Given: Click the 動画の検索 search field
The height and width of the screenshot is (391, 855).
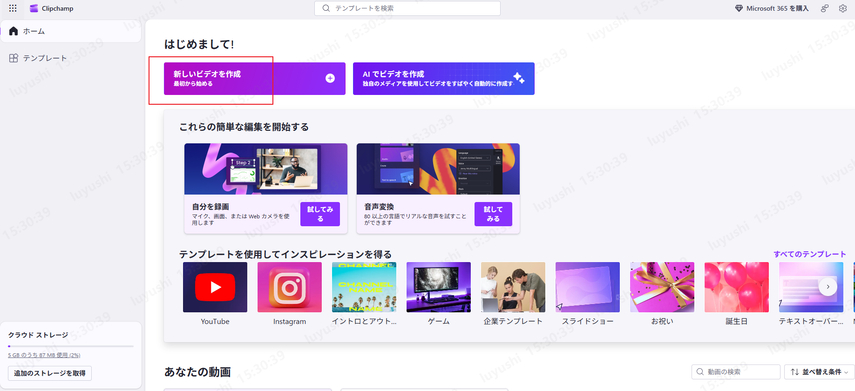Looking at the screenshot, I should [x=736, y=372].
